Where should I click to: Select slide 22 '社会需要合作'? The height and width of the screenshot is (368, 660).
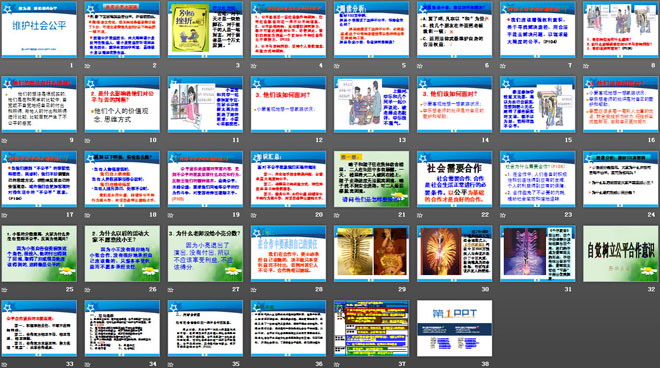pos(455,179)
